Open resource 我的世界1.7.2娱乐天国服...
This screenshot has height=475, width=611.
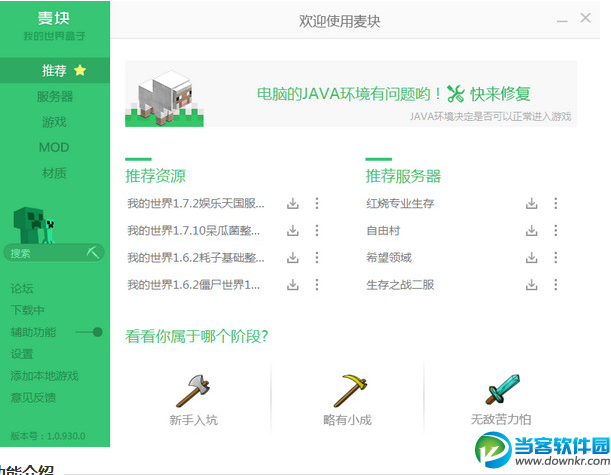[196, 203]
